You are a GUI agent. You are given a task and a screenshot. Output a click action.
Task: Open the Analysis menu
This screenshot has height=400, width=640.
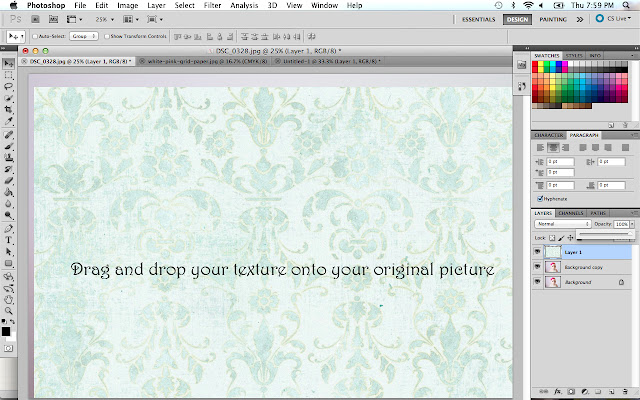pyautogui.click(x=244, y=5)
